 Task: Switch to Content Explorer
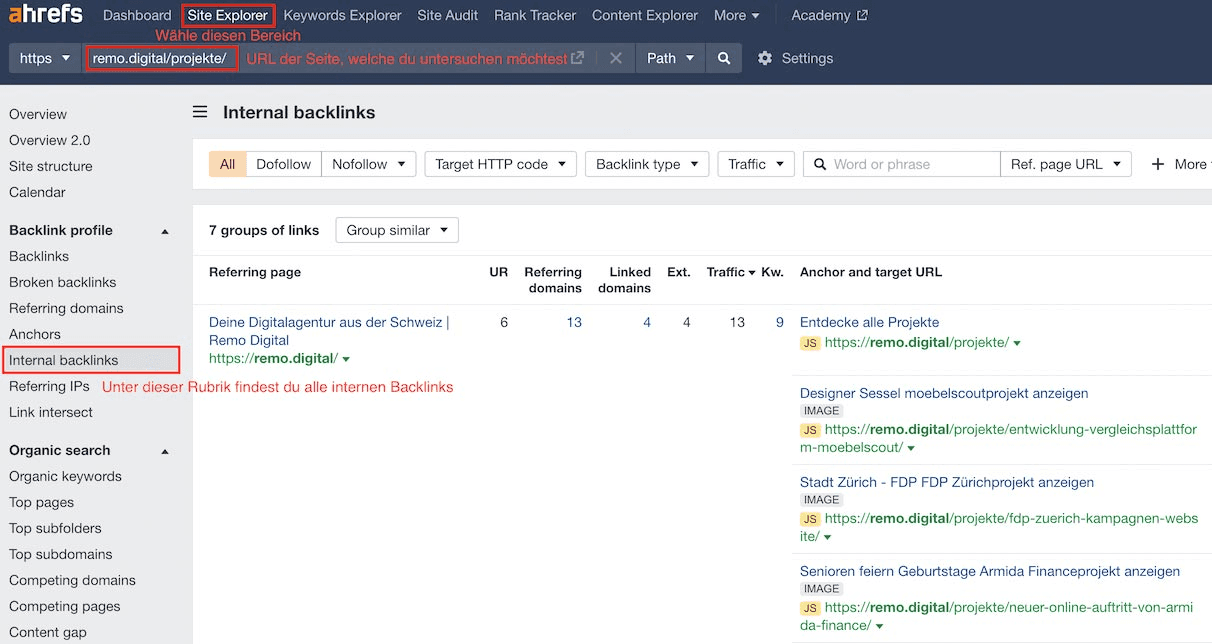[x=645, y=15]
